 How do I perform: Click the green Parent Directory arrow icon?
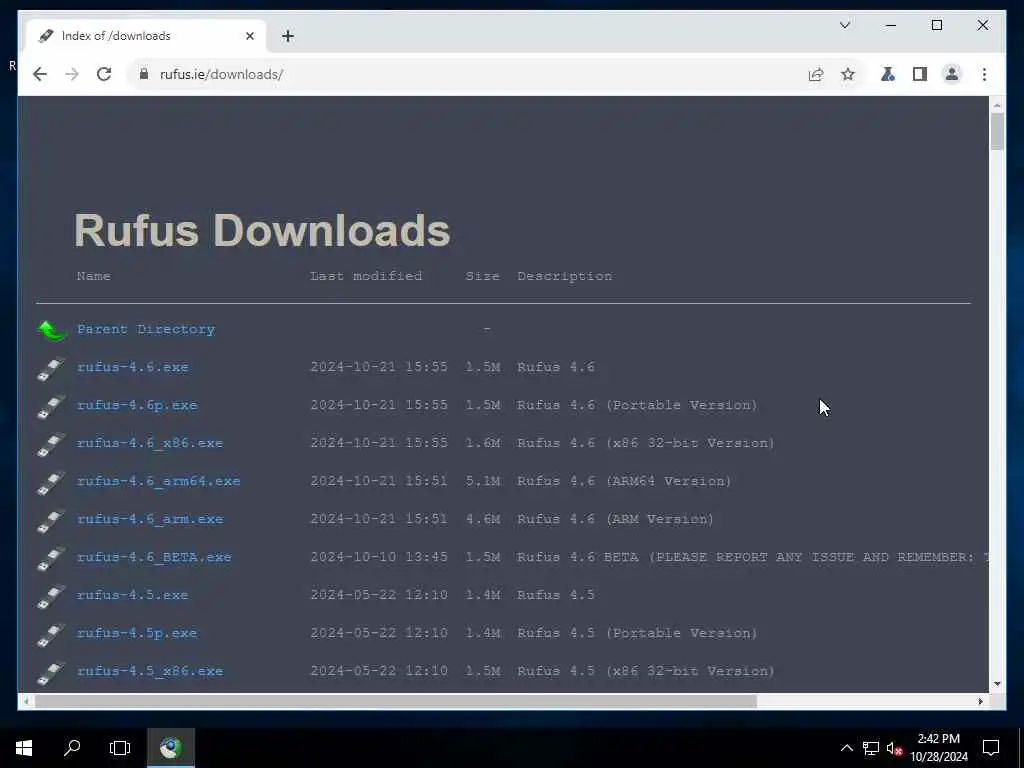(x=52, y=330)
